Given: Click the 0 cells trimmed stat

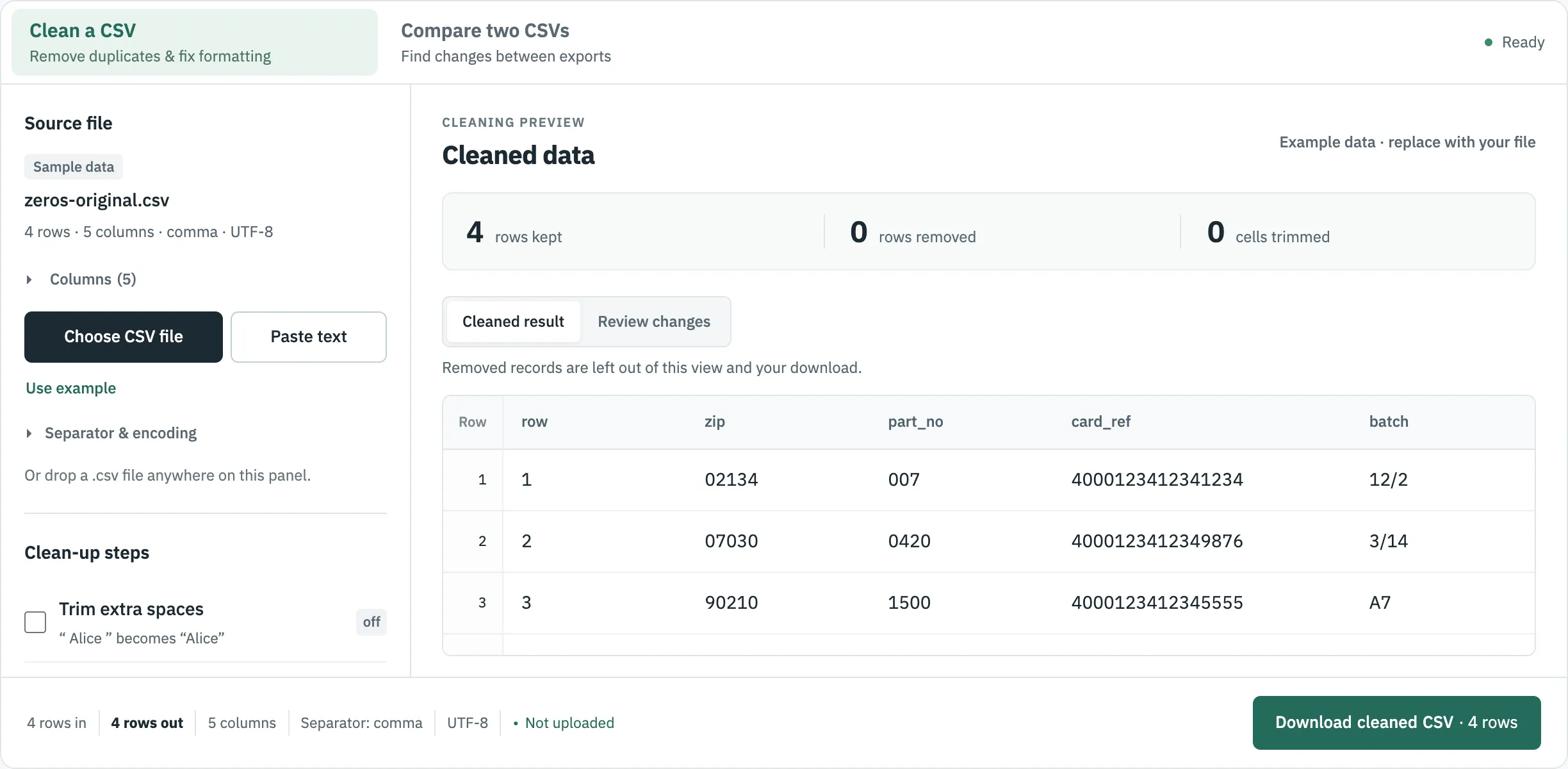Looking at the screenshot, I should 1268,232.
